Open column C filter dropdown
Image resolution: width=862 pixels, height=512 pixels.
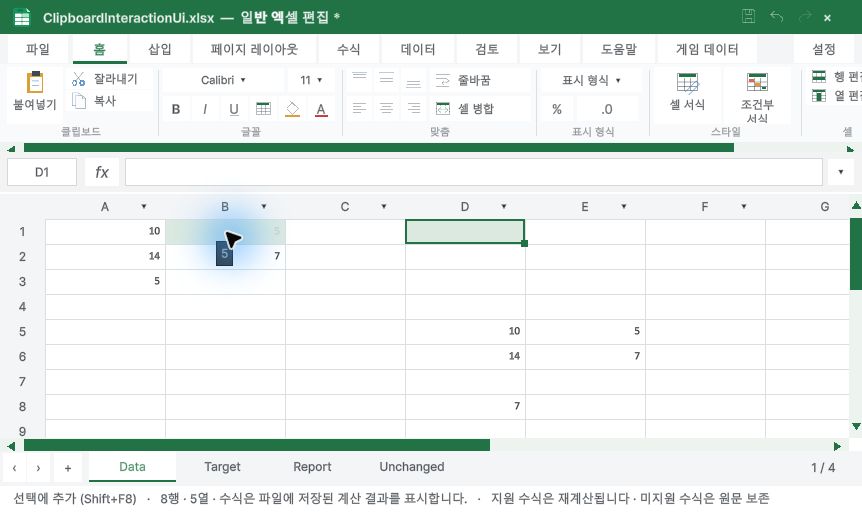tap(384, 207)
